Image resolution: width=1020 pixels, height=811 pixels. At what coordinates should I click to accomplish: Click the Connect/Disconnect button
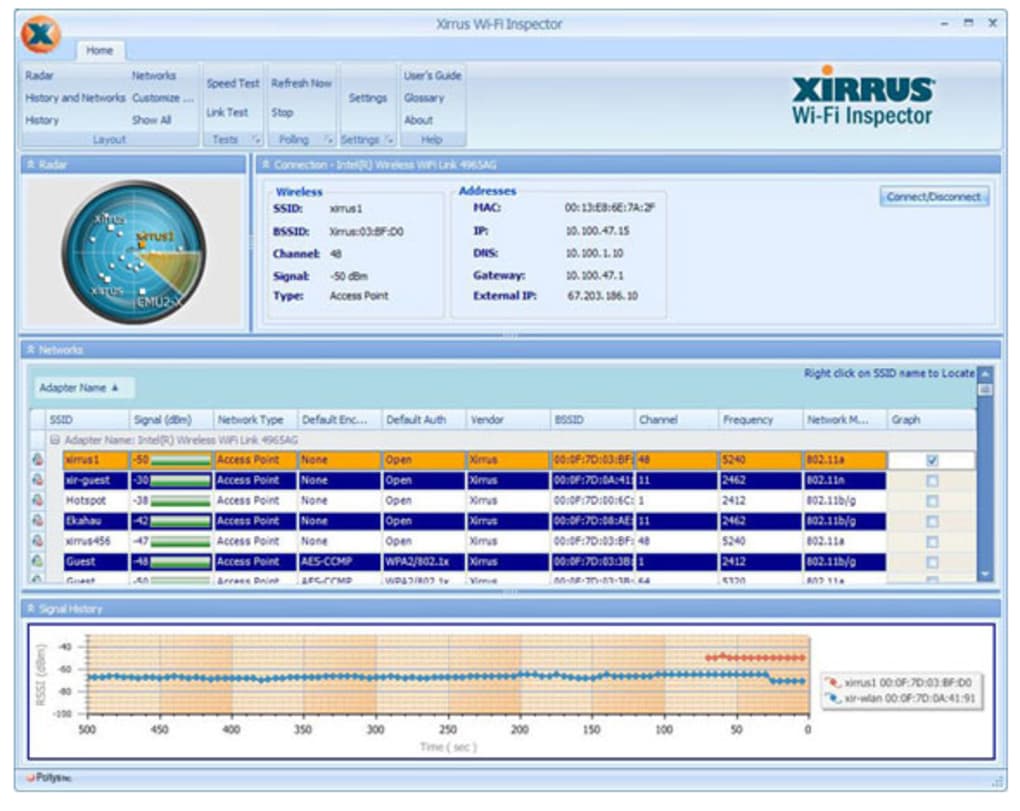pyautogui.click(x=935, y=196)
